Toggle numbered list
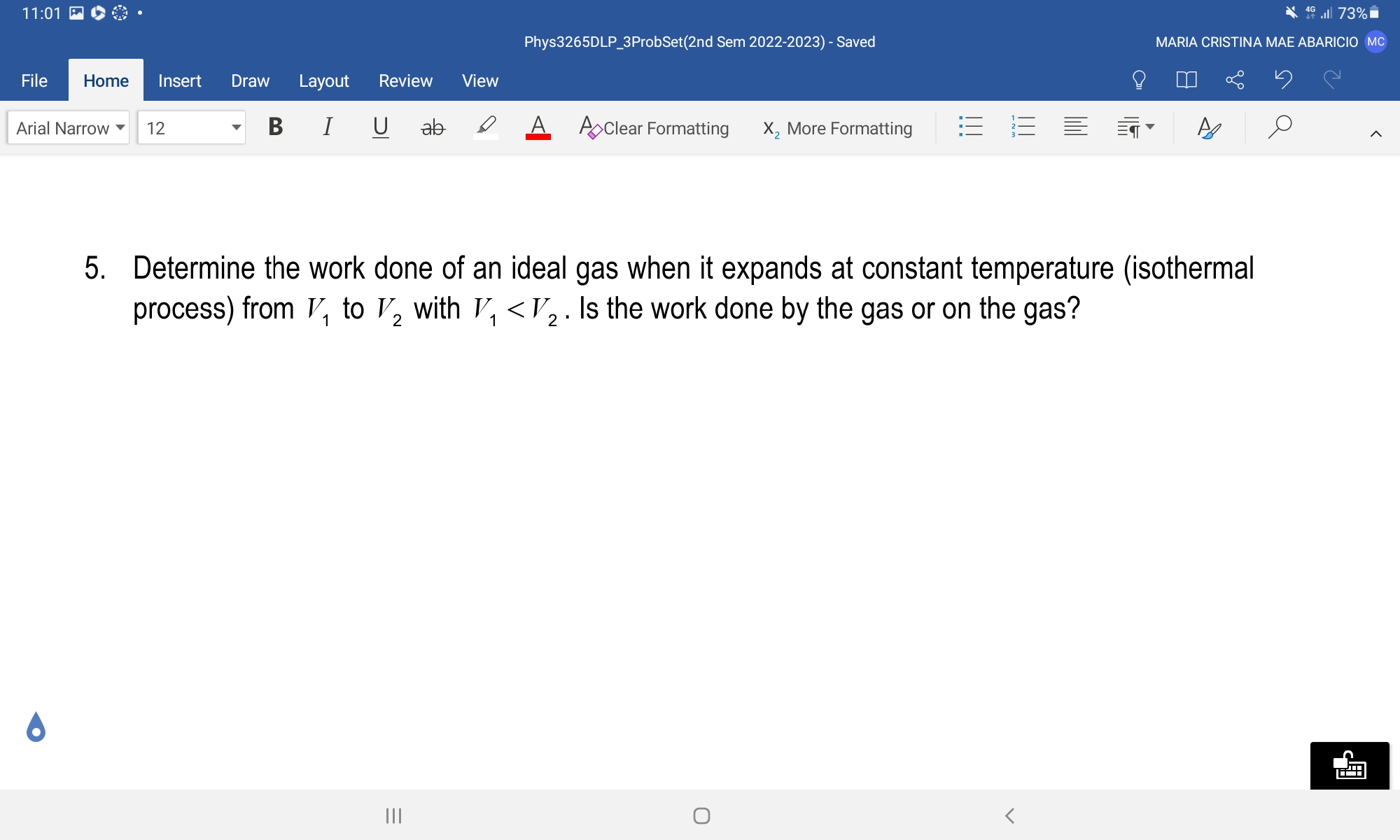The width and height of the screenshot is (1400, 840). click(1023, 127)
